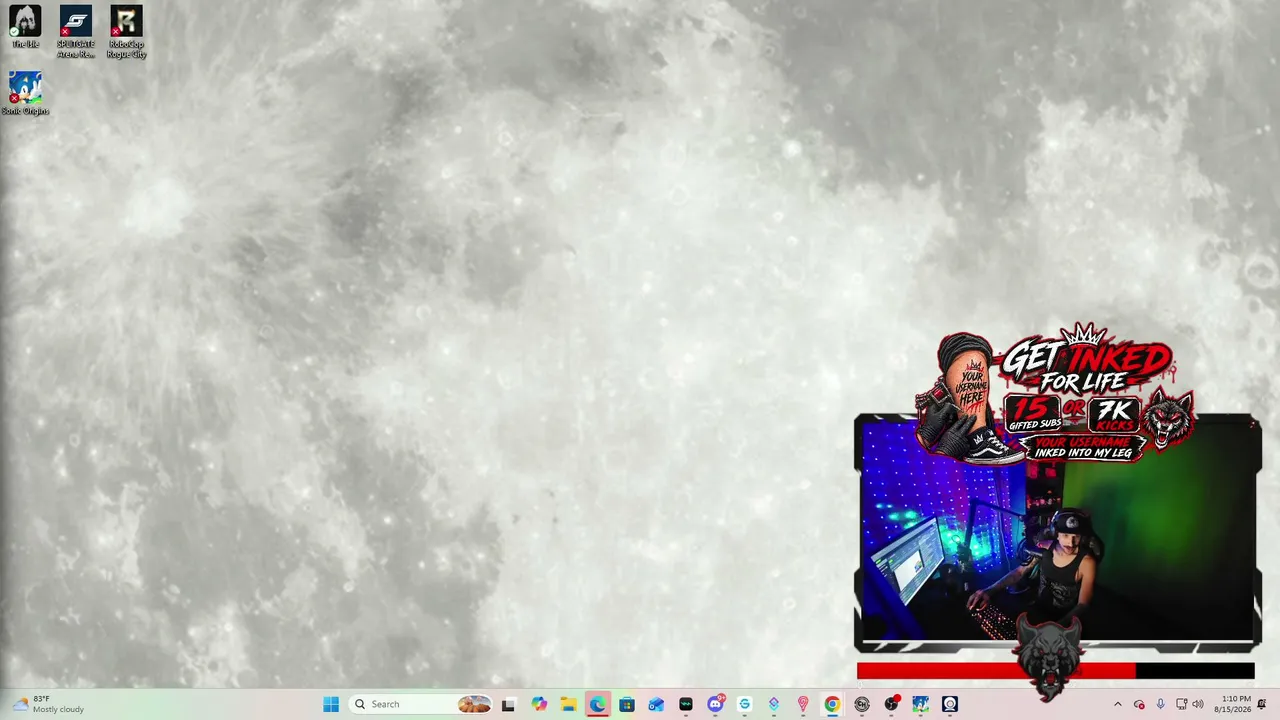Open the webcam app on the taskbar

(950, 704)
